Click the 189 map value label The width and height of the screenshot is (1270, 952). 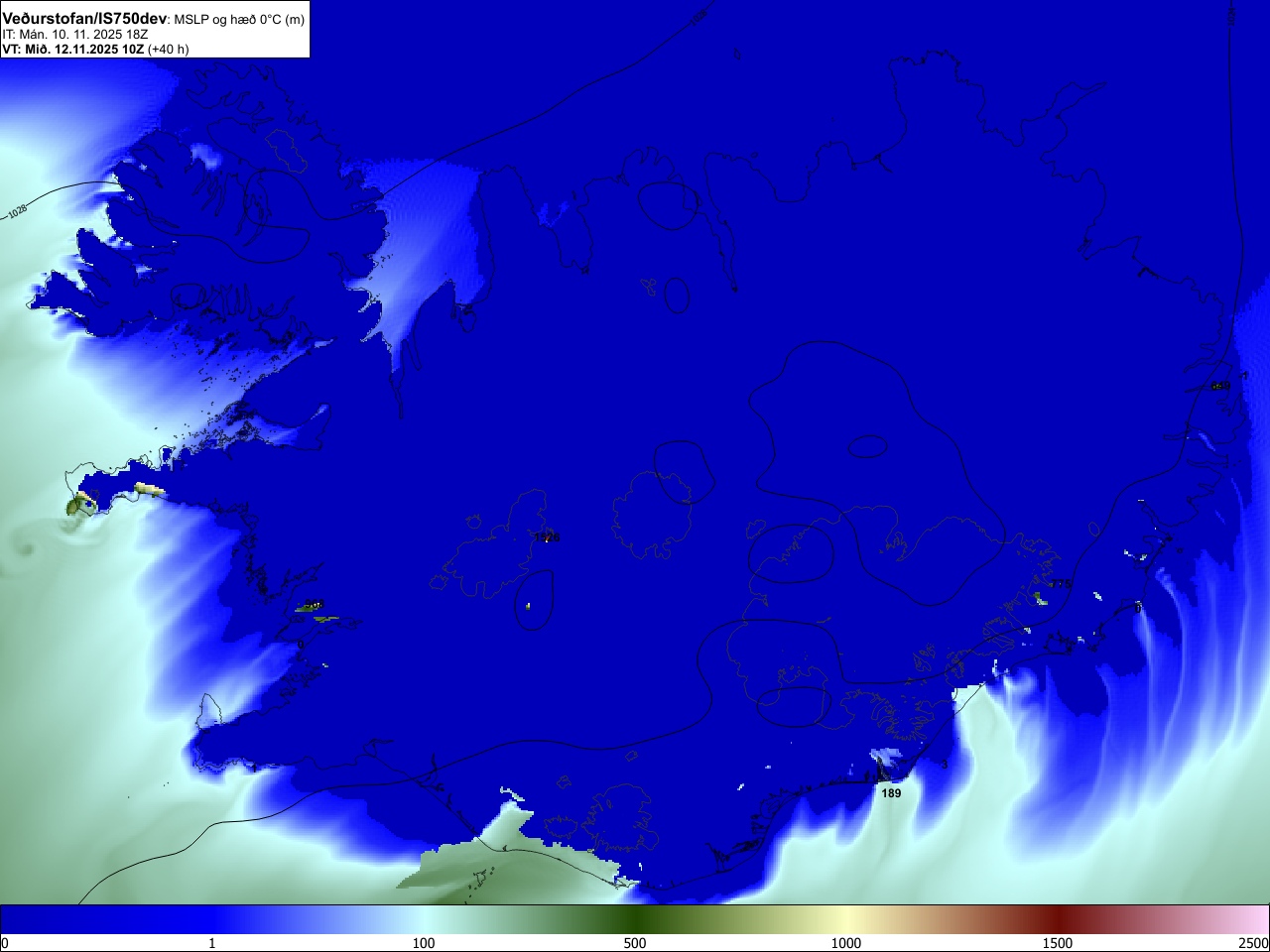tap(891, 793)
